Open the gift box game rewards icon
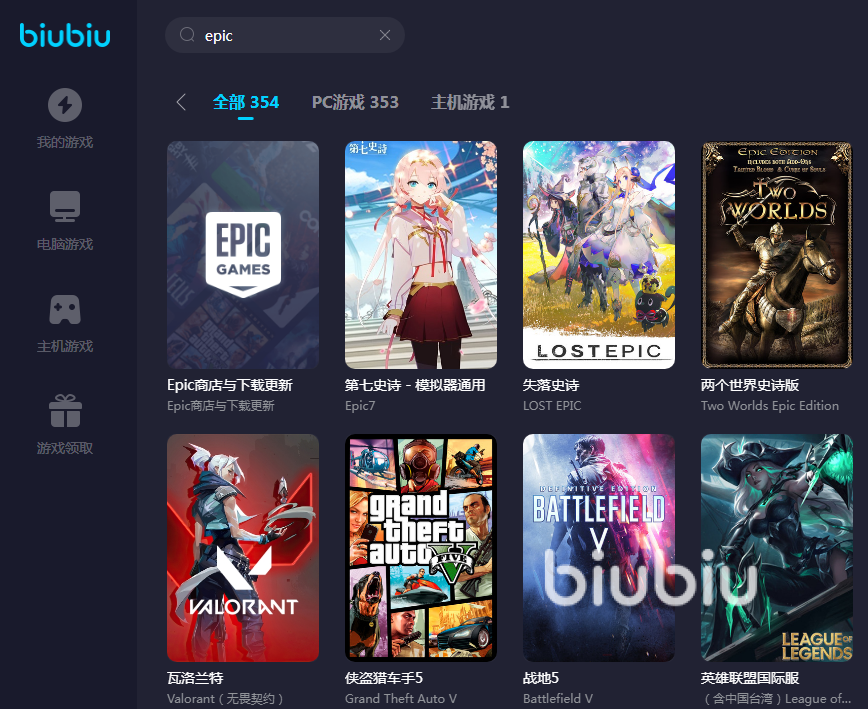 coord(65,411)
